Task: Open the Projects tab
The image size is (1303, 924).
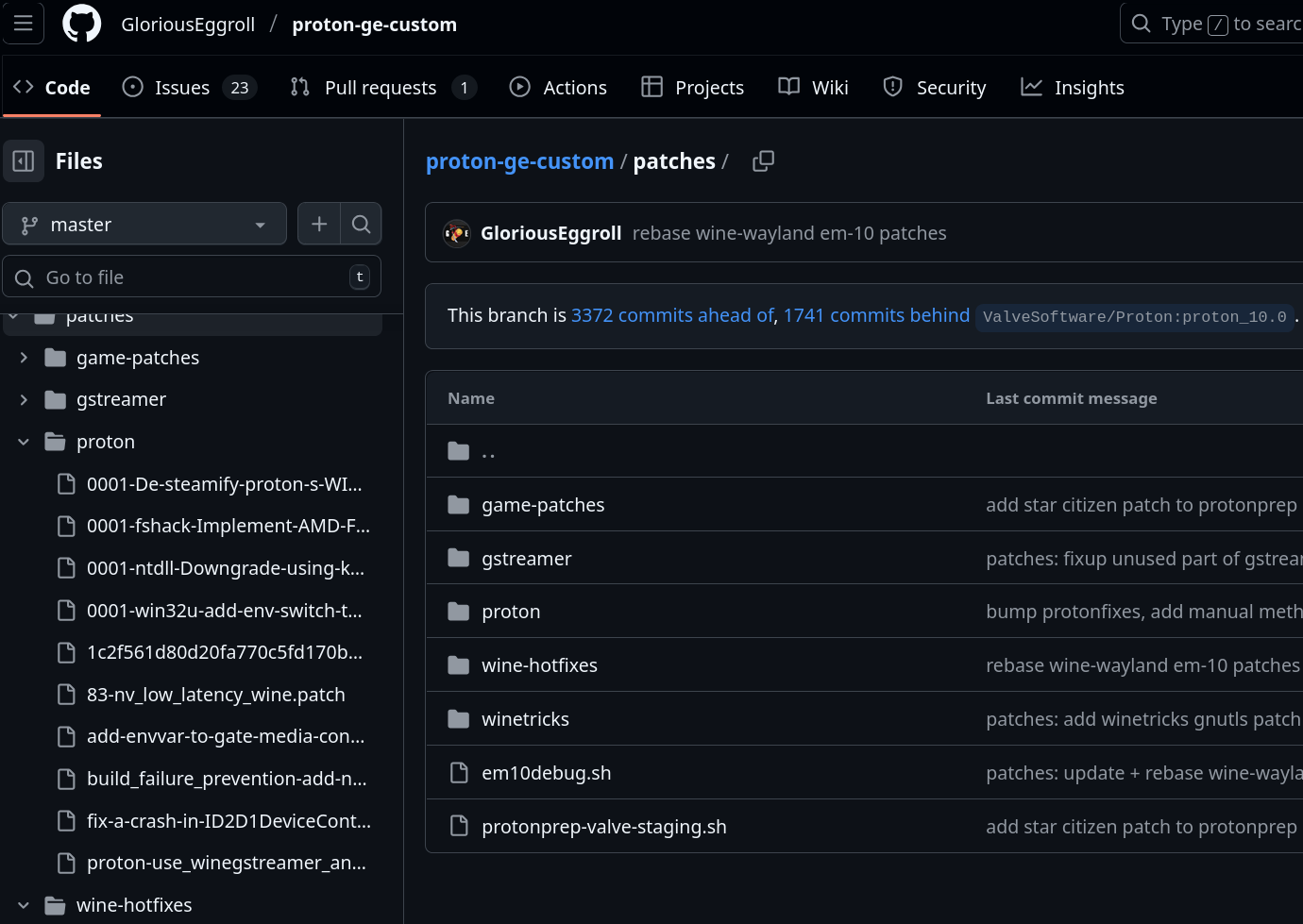Action: coord(693,88)
